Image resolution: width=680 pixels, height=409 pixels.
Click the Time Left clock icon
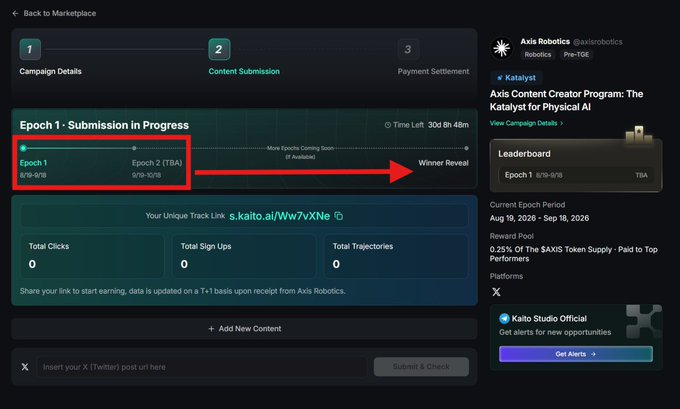(388, 125)
